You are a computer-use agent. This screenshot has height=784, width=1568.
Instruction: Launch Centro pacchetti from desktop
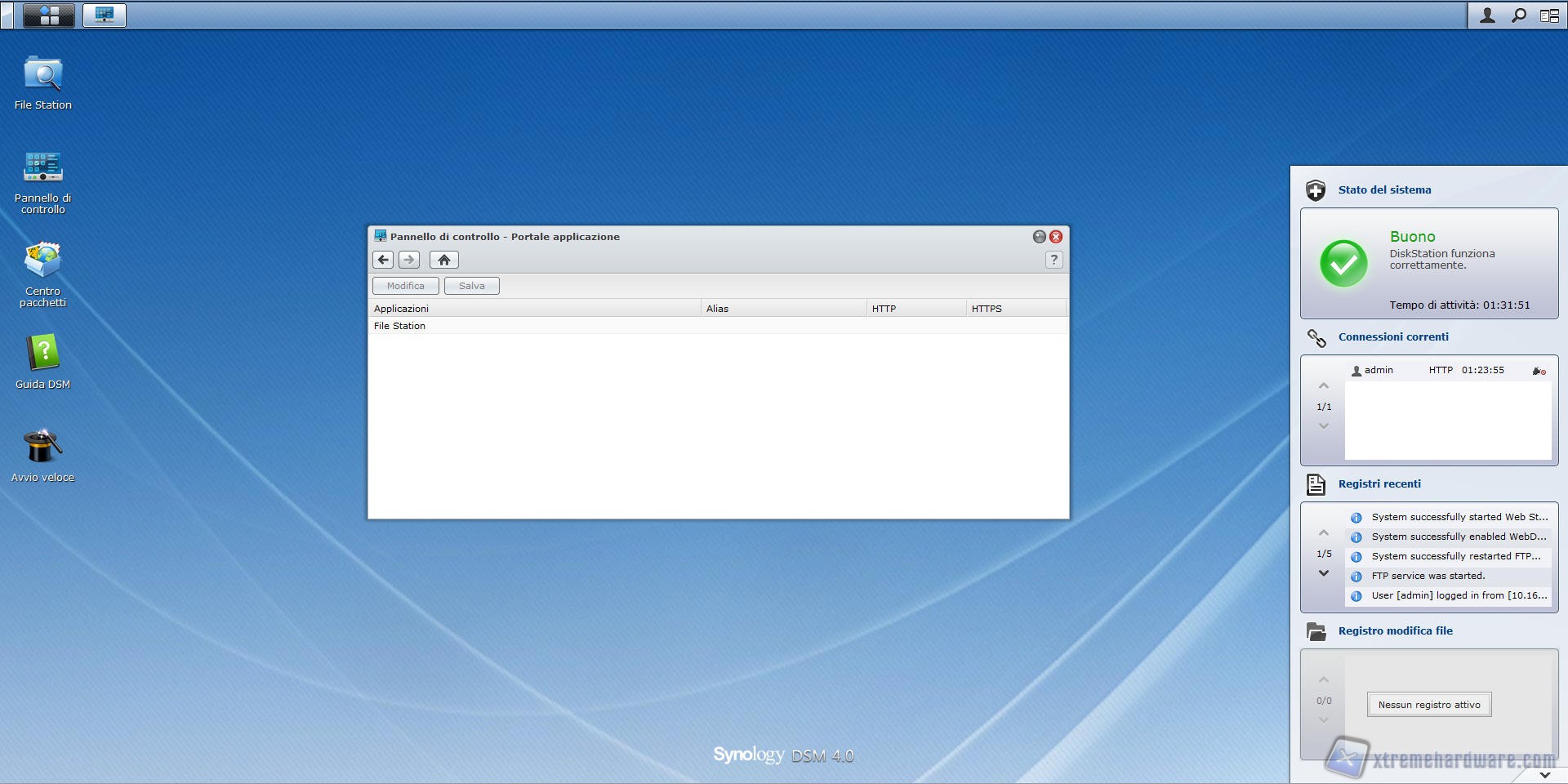click(42, 261)
